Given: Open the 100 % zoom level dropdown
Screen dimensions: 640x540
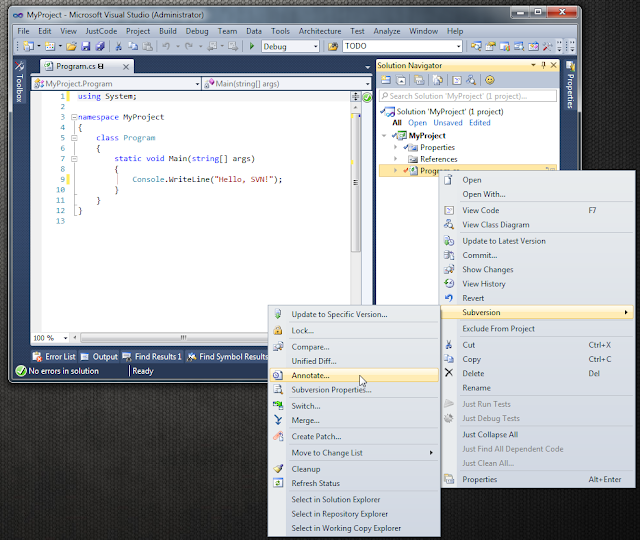Looking at the screenshot, I should tap(65, 338).
